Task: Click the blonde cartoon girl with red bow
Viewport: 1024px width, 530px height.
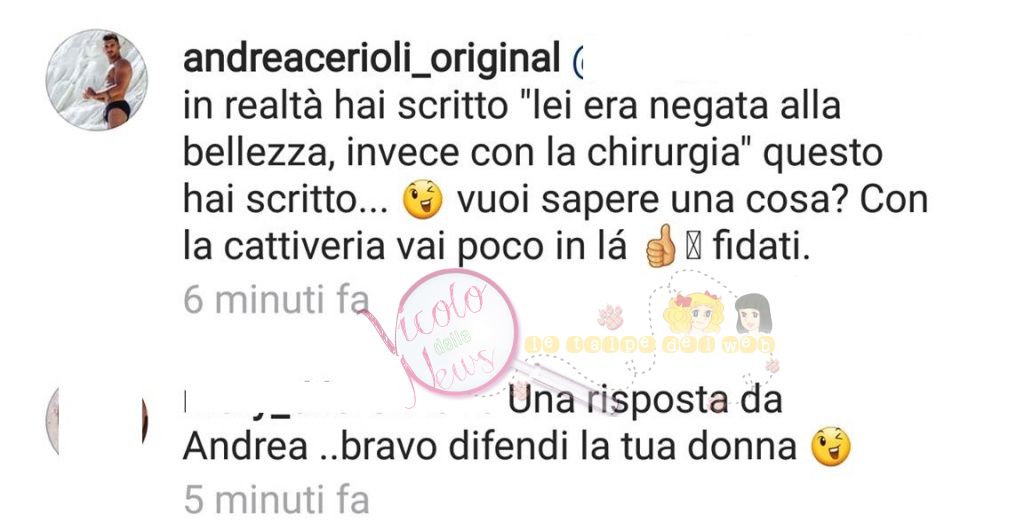Action: pyautogui.click(x=695, y=313)
